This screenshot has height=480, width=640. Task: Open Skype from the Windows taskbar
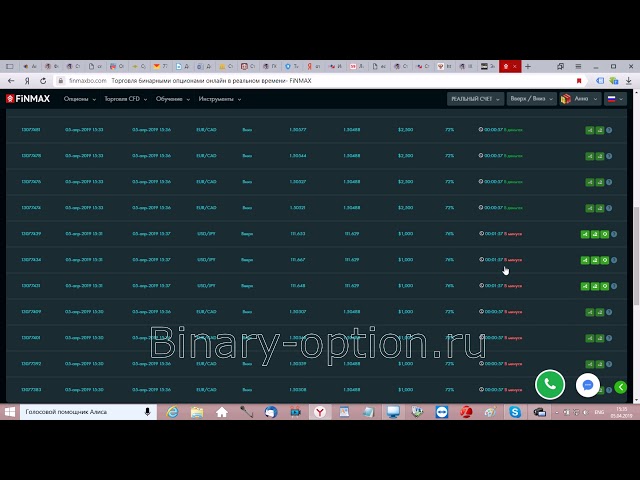pyautogui.click(x=515, y=412)
